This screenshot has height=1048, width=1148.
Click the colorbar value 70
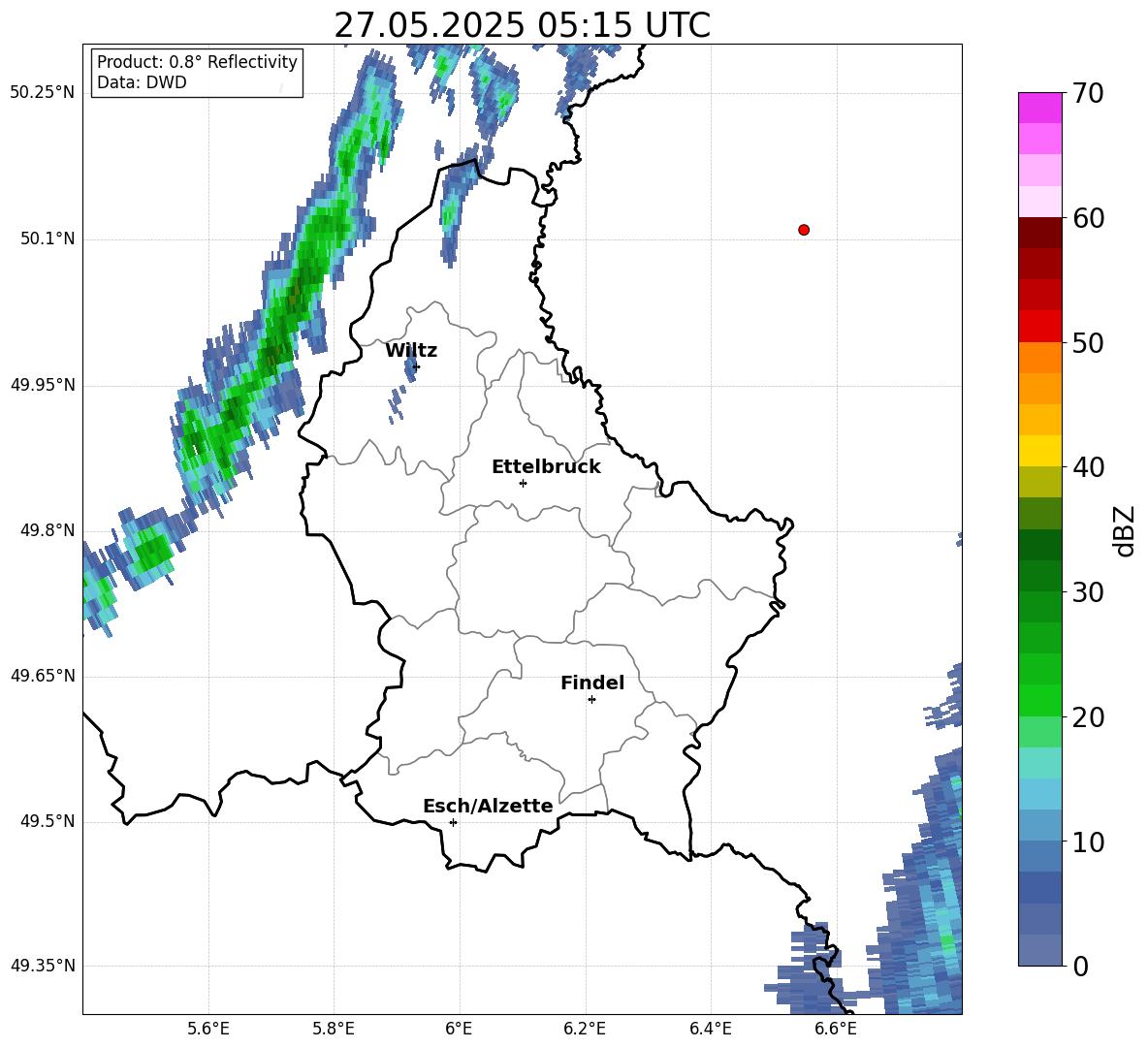coord(1088,94)
